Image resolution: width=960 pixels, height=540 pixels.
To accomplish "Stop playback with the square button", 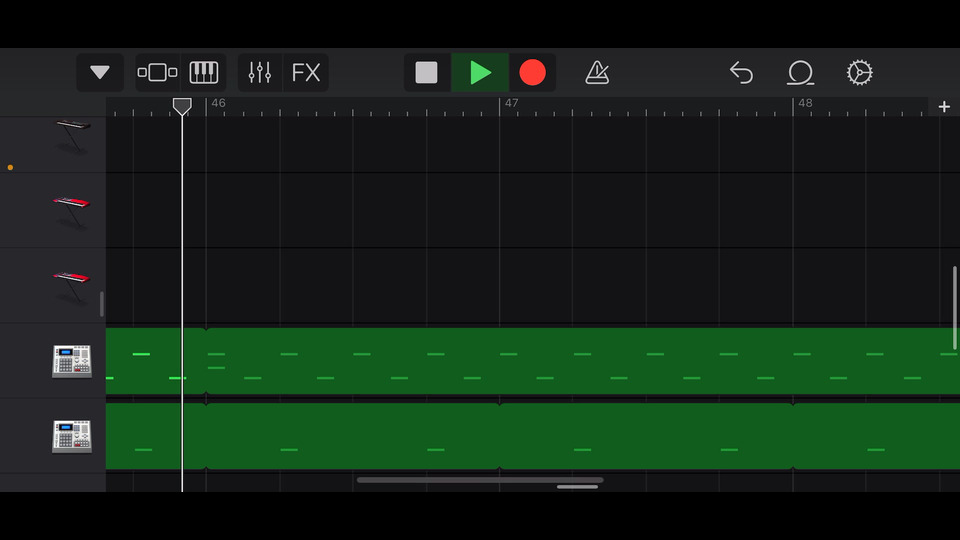I will click(427, 72).
